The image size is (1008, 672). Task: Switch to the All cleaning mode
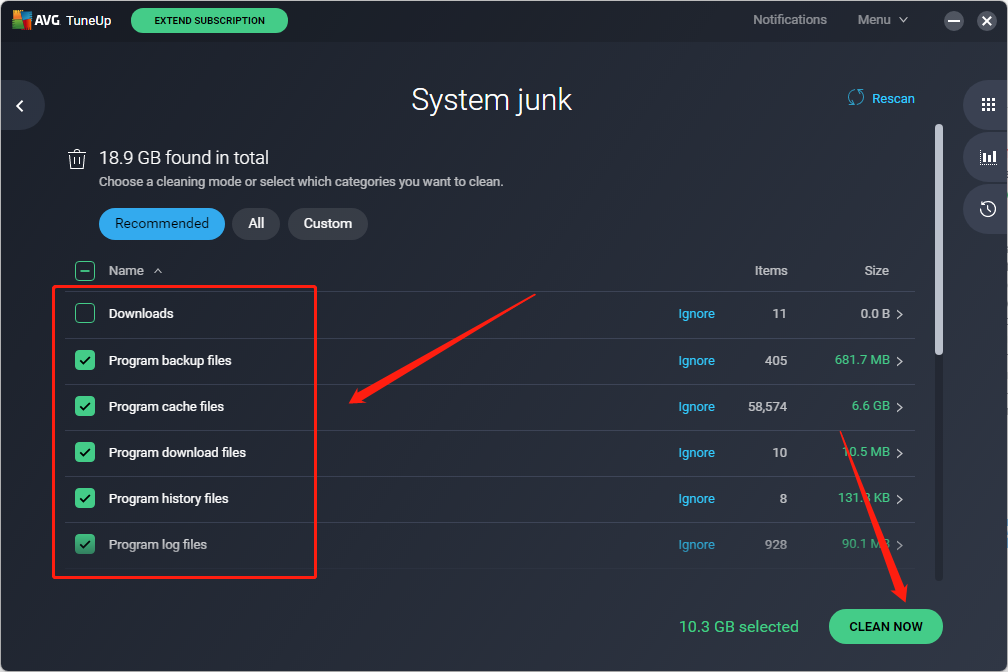[256, 224]
